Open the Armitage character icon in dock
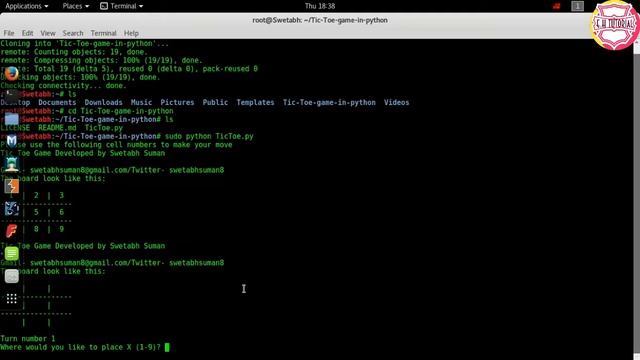This screenshot has height=360, width=640. pyautogui.click(x=11, y=164)
